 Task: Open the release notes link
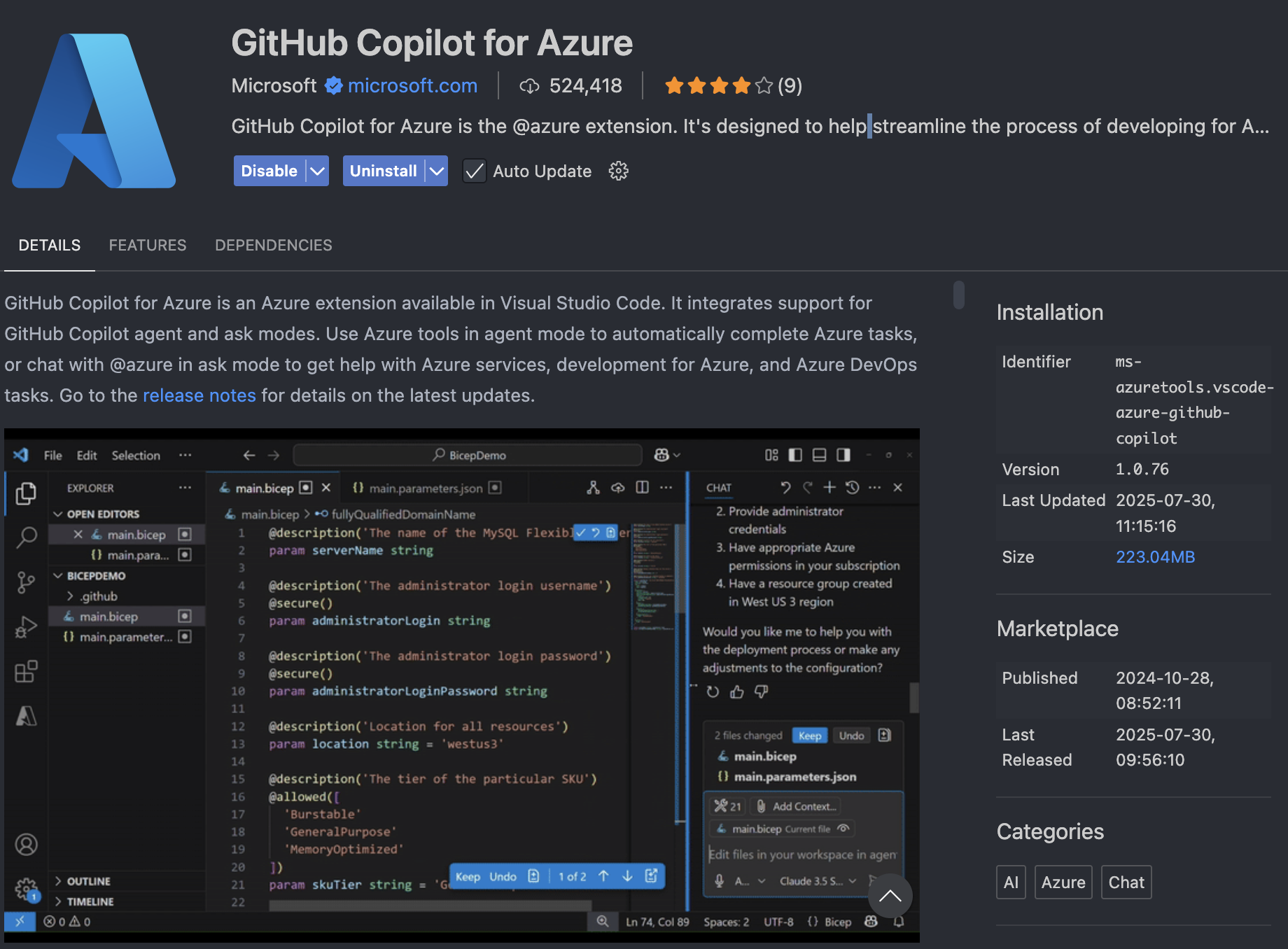click(x=199, y=395)
